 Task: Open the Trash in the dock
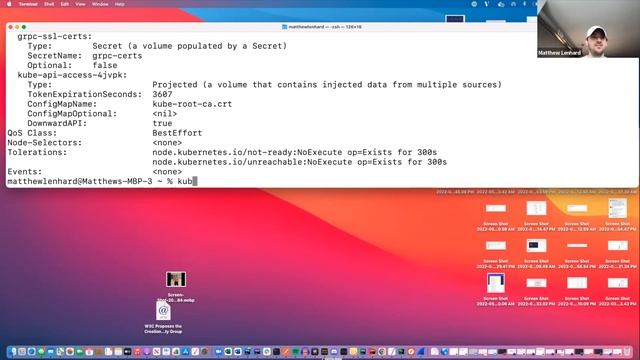pyautogui.click(x=627, y=351)
